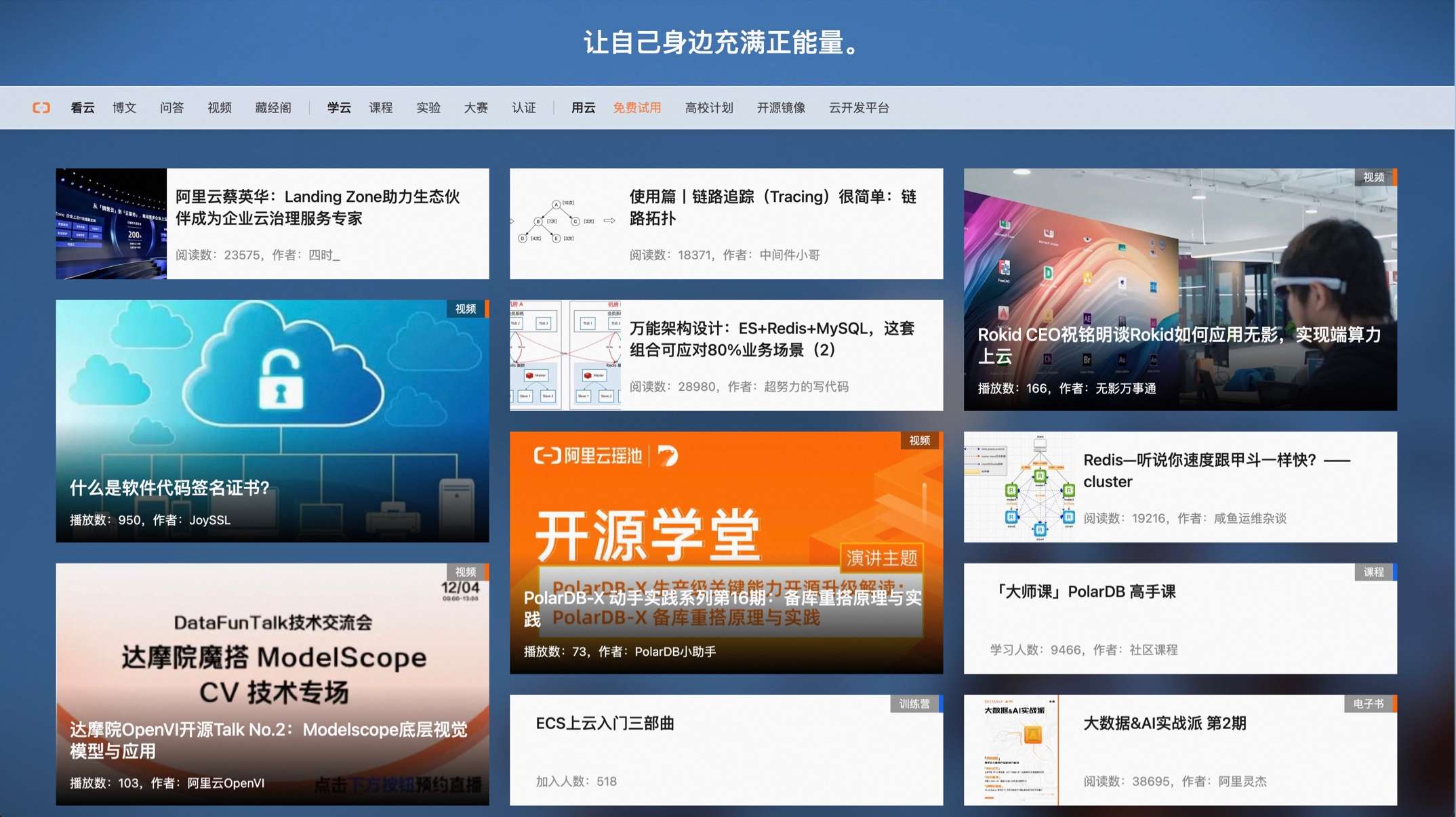Click the 视频 tag on Rokid card
Image resolution: width=1456 pixels, height=817 pixels.
pos(1374,177)
